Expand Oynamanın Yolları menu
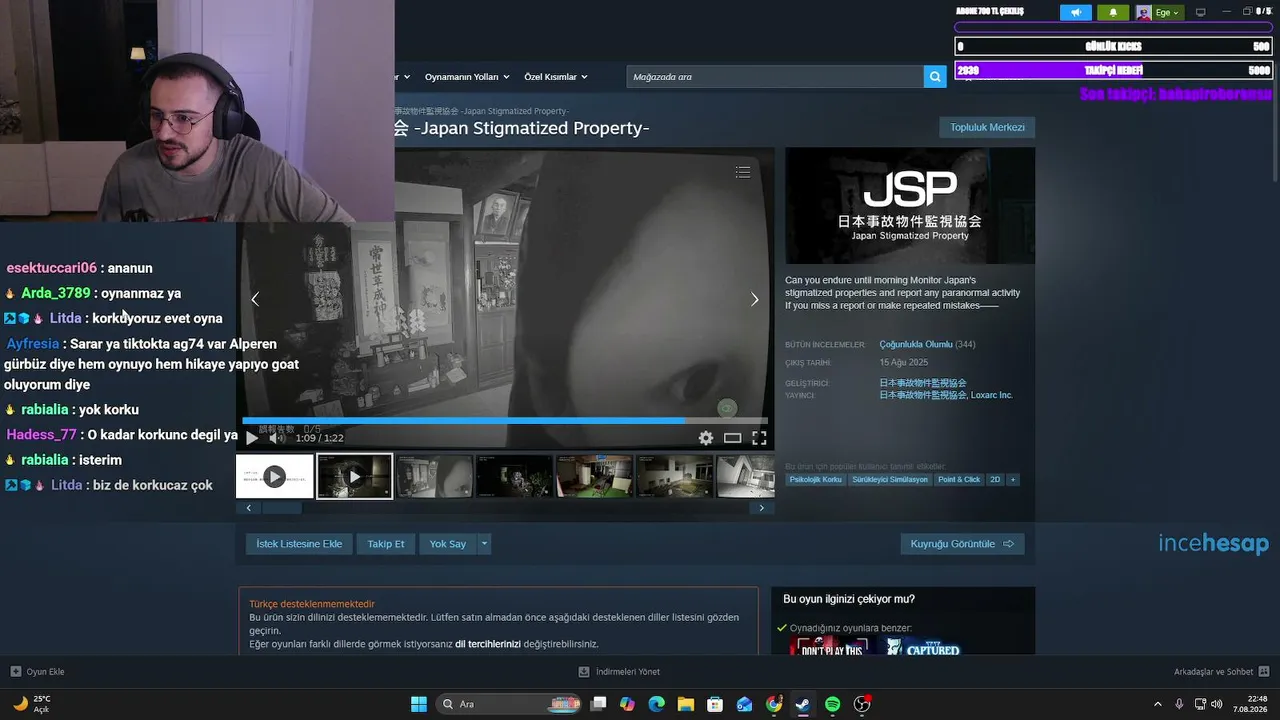 pos(467,77)
